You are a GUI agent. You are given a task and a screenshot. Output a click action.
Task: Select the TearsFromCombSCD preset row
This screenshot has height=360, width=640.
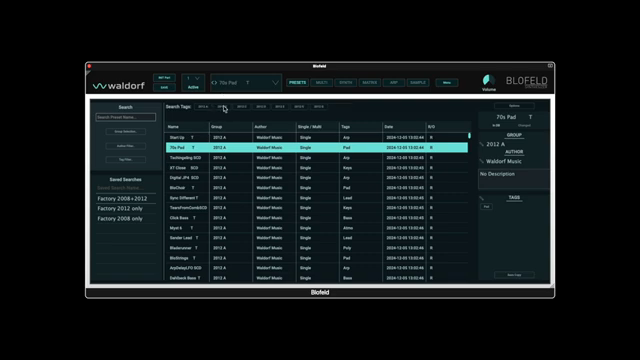click(x=317, y=208)
